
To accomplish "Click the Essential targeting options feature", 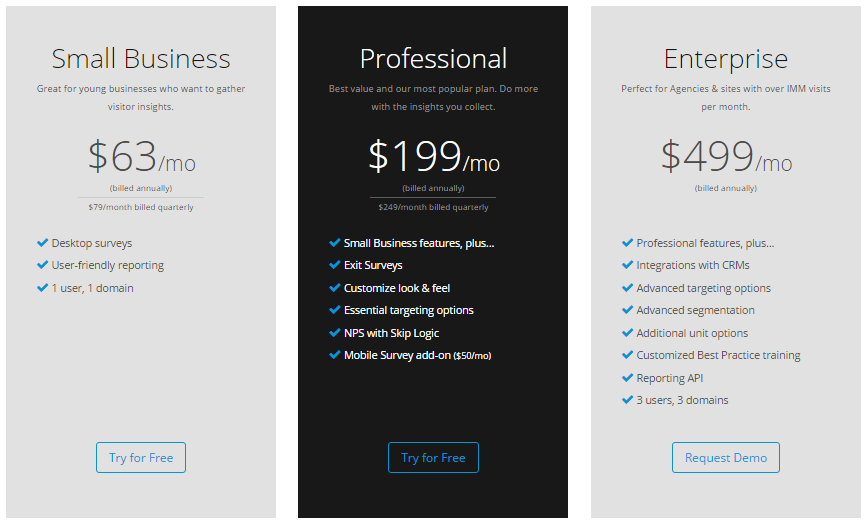I will pyautogui.click(x=409, y=310).
